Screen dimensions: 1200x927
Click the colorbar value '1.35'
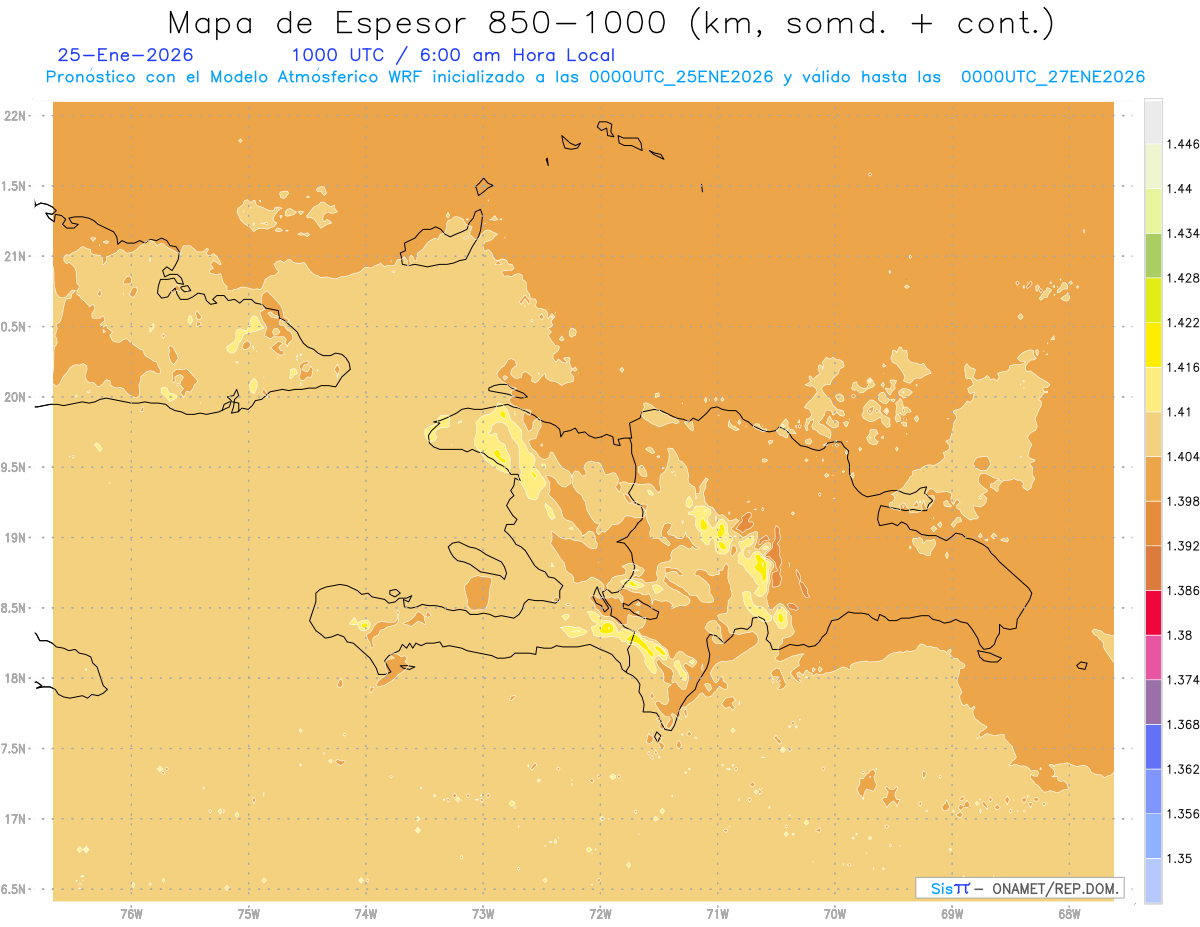point(1179,859)
